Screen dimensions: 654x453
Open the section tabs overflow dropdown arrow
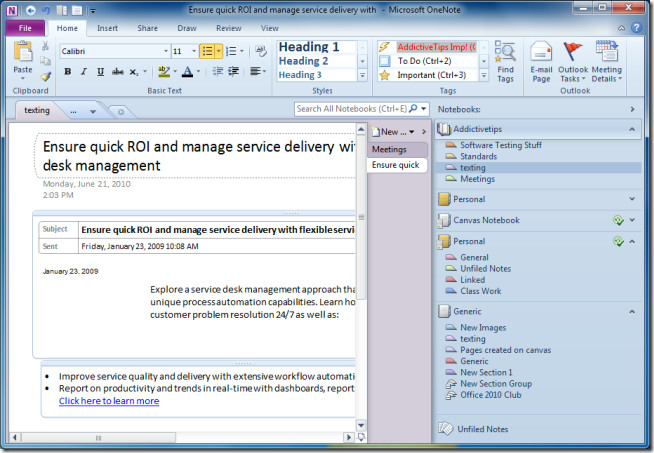(x=93, y=111)
